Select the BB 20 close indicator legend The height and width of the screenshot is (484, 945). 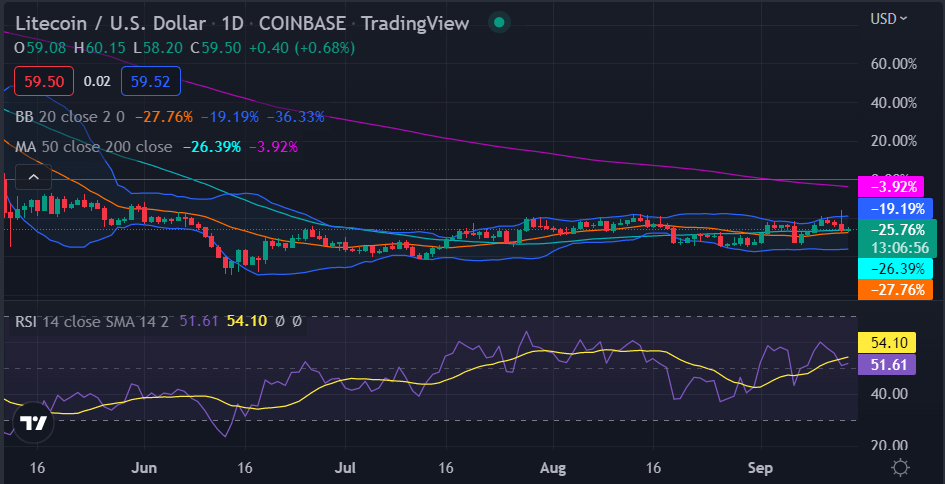coord(70,116)
